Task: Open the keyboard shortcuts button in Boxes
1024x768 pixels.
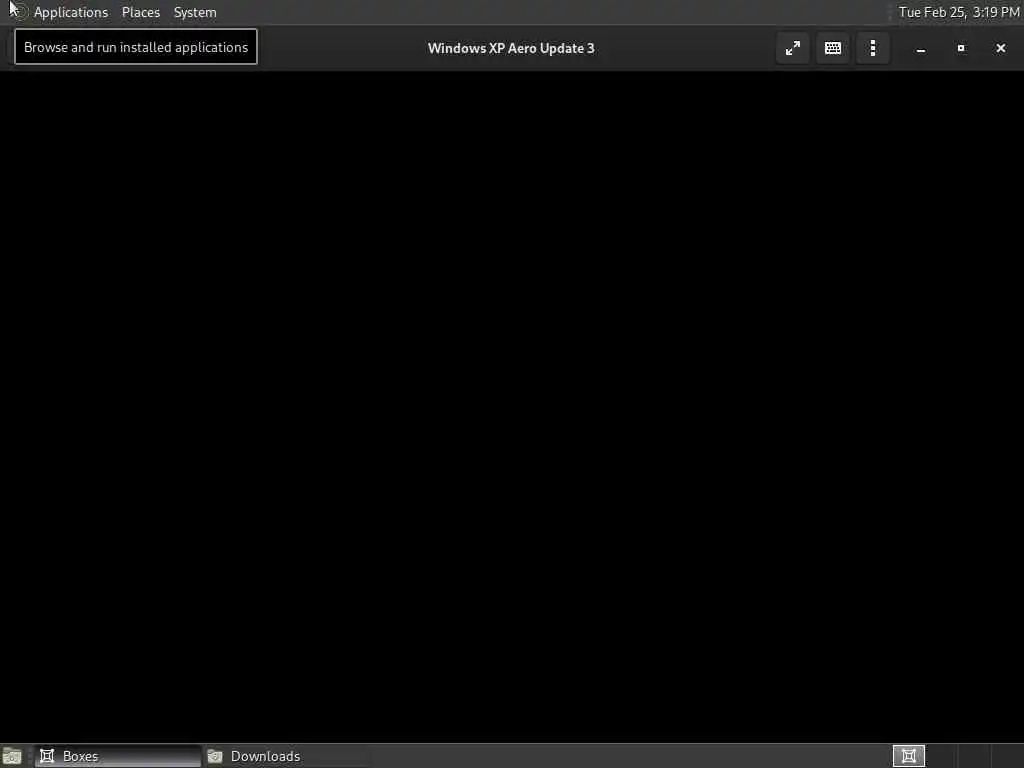Action: (x=833, y=48)
